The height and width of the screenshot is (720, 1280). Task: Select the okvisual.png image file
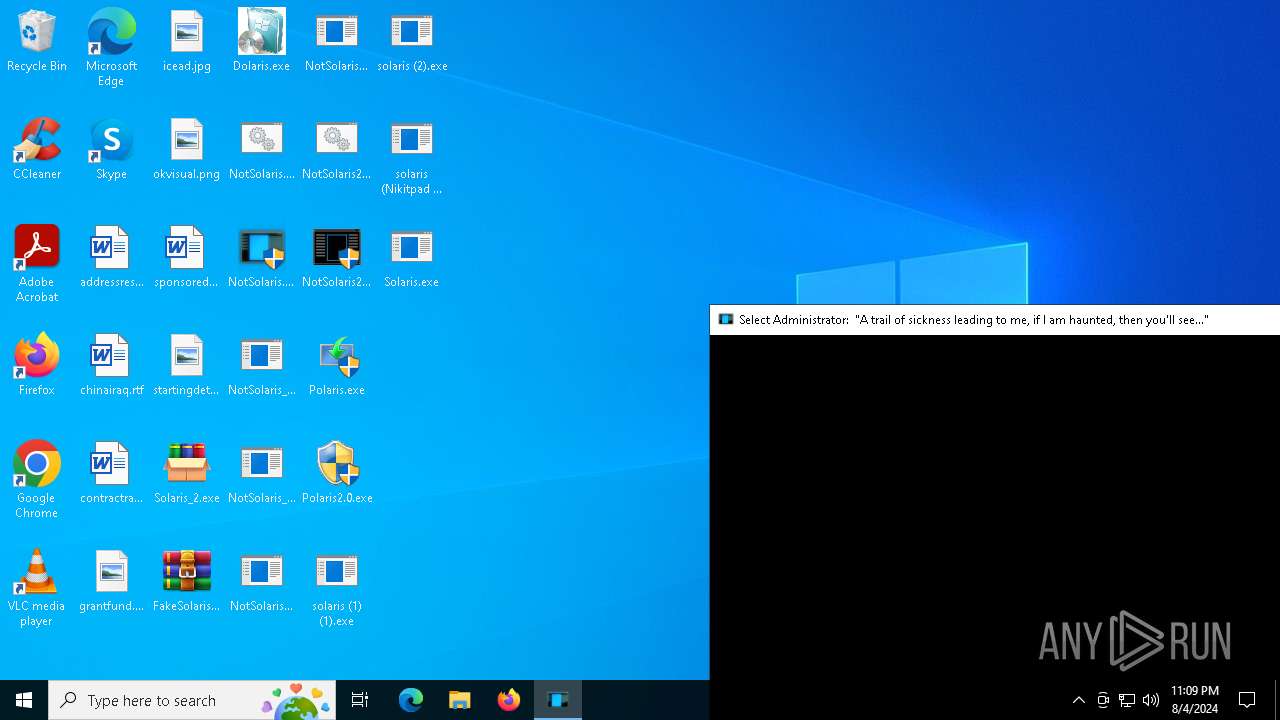coord(187,149)
